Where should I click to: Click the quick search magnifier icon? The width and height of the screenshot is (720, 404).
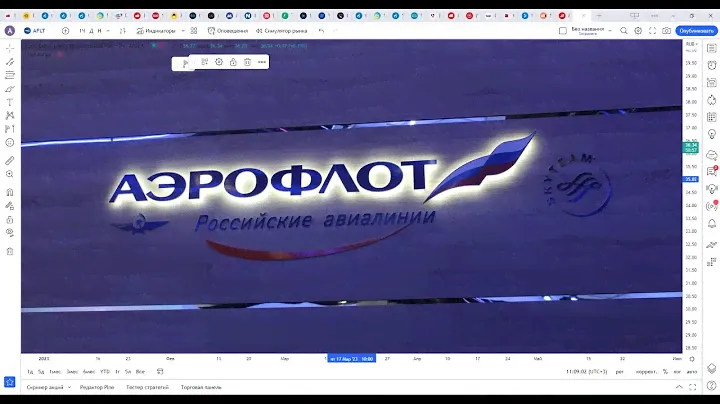coord(624,31)
